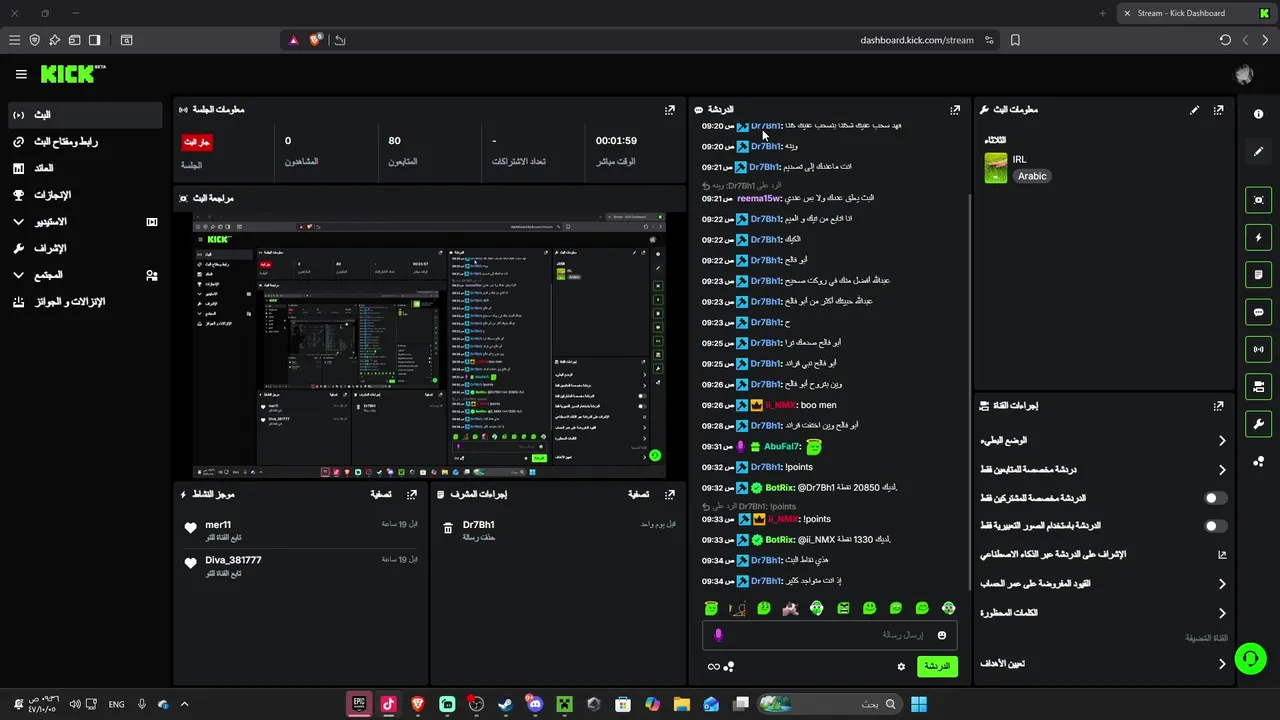Pop out the moderator actions panel
This screenshot has width=1280, height=720.
(x=670, y=494)
